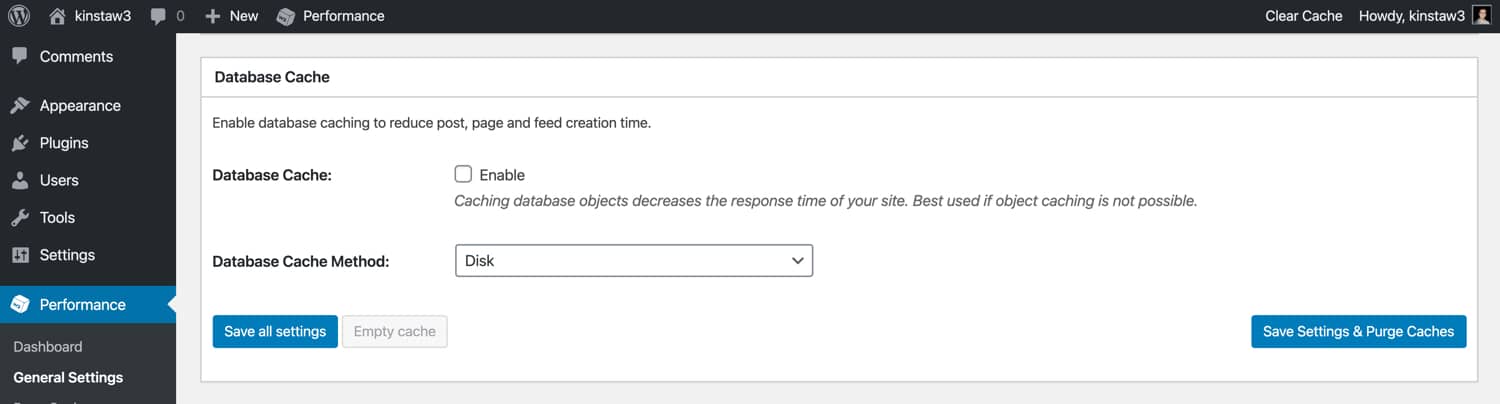Click Save Settings & Purge Caches button
Image resolution: width=1500 pixels, height=404 pixels.
1358,332
